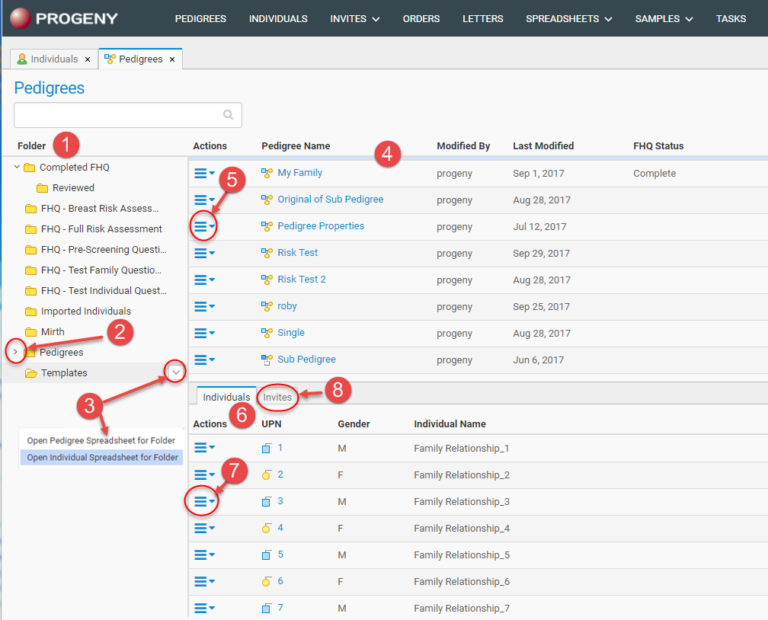Open the actions menu for individual 3

point(204,502)
